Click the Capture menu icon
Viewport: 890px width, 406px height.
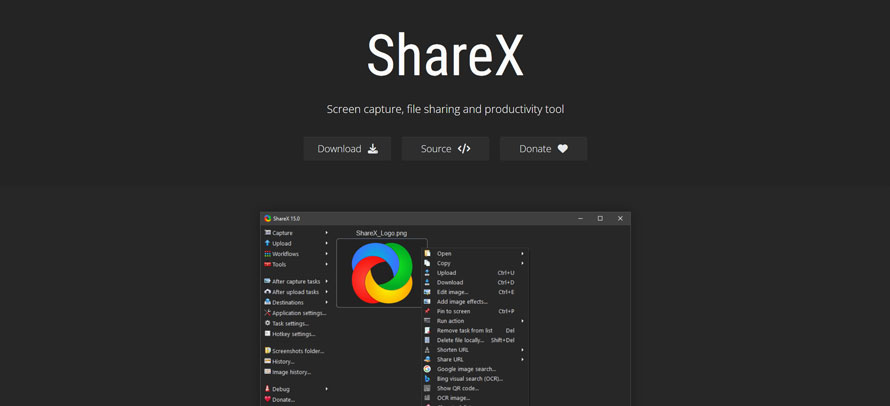point(267,233)
